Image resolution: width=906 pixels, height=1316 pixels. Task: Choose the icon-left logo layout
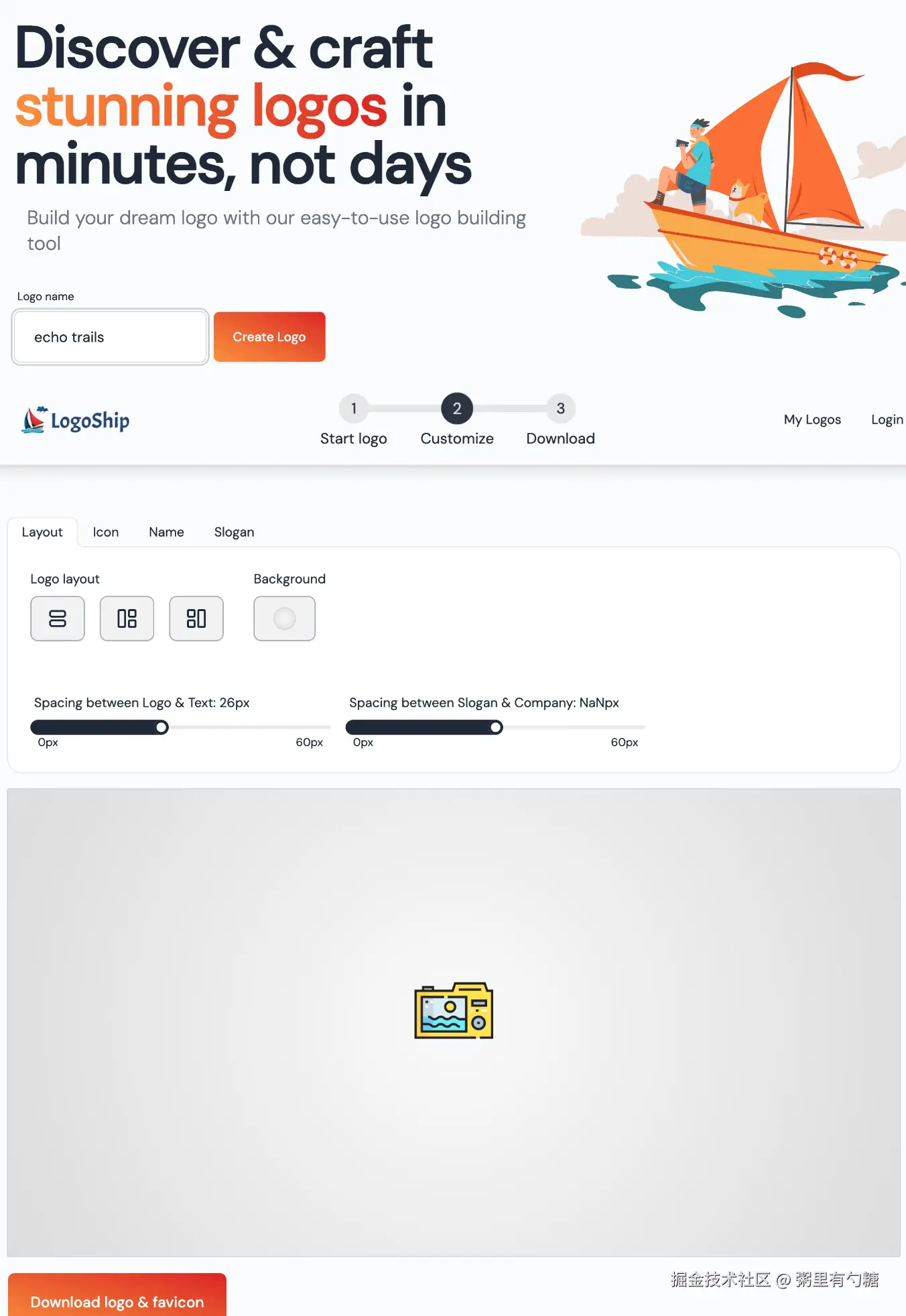pyautogui.click(x=127, y=618)
